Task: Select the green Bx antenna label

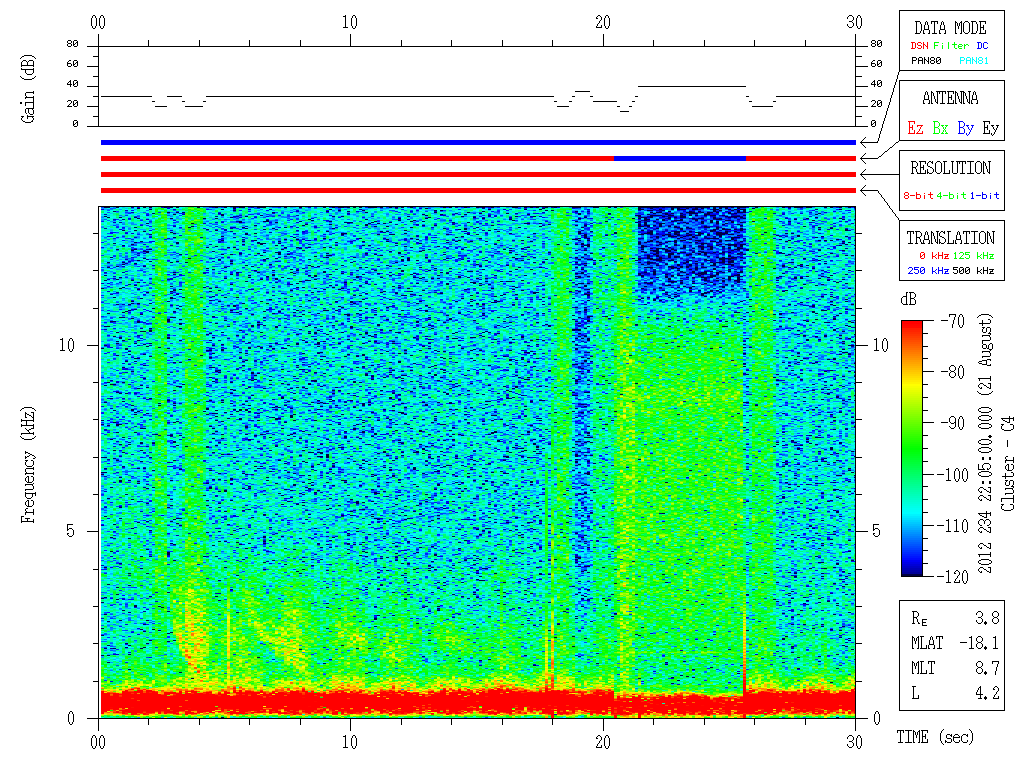Action: [940, 128]
